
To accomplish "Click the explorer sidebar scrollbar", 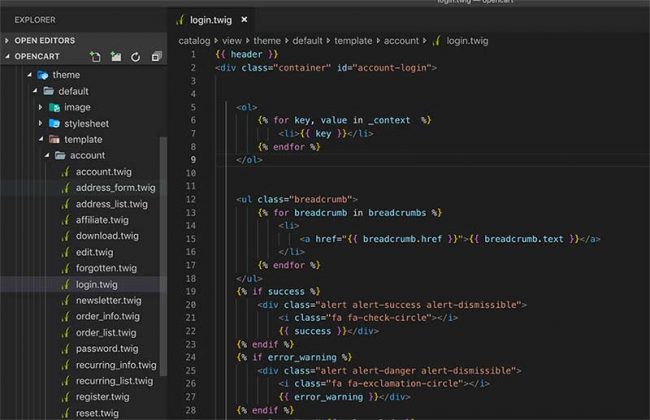I will [163, 255].
